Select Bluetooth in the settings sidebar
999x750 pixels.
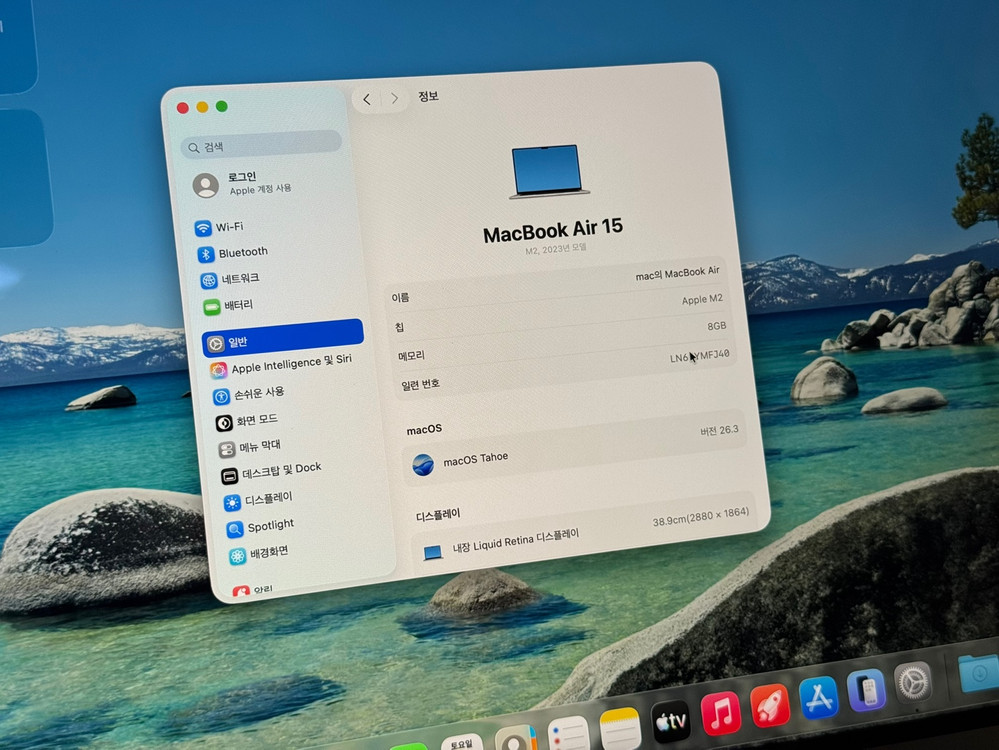[x=242, y=253]
